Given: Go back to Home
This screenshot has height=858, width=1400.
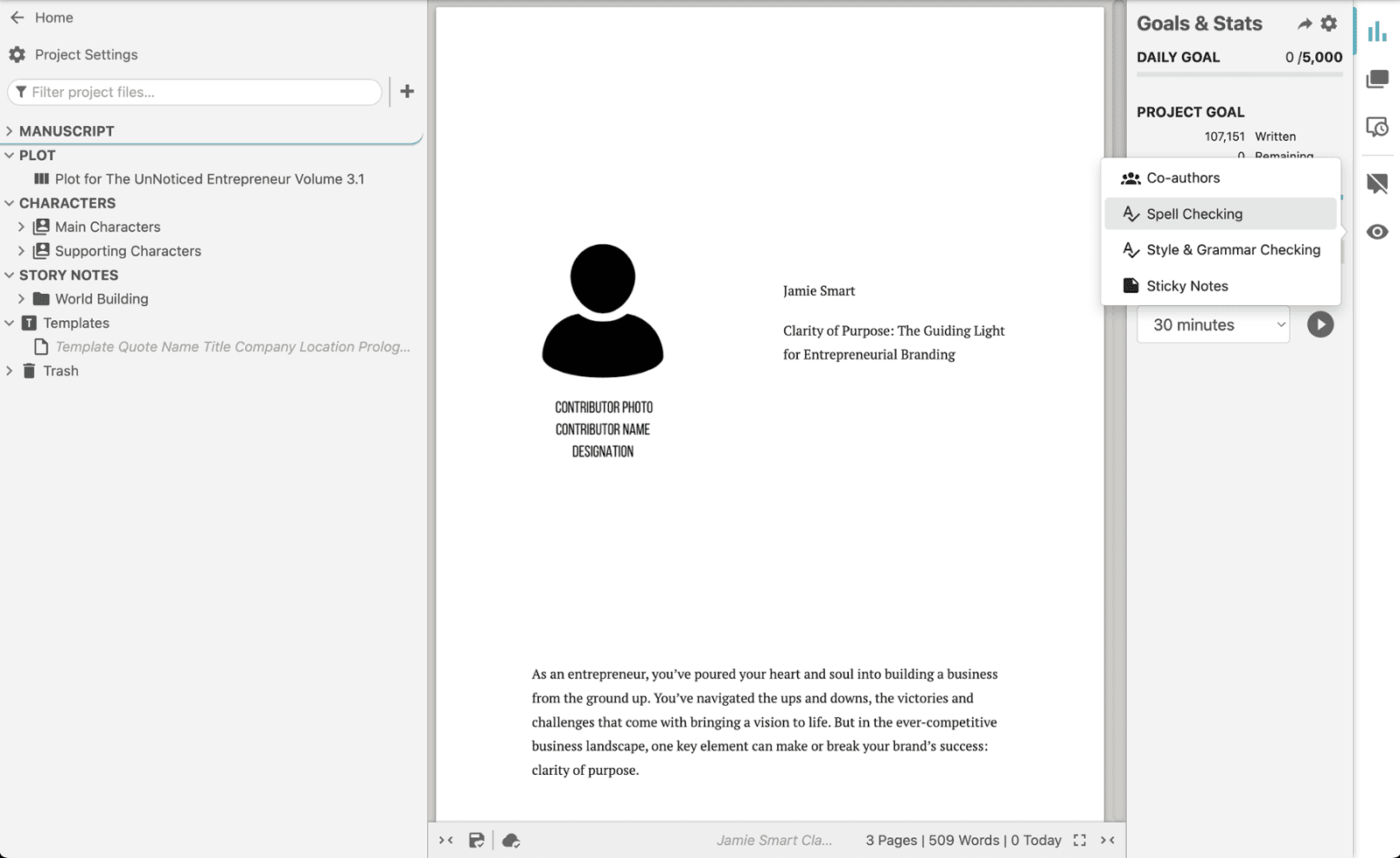Looking at the screenshot, I should [x=41, y=17].
